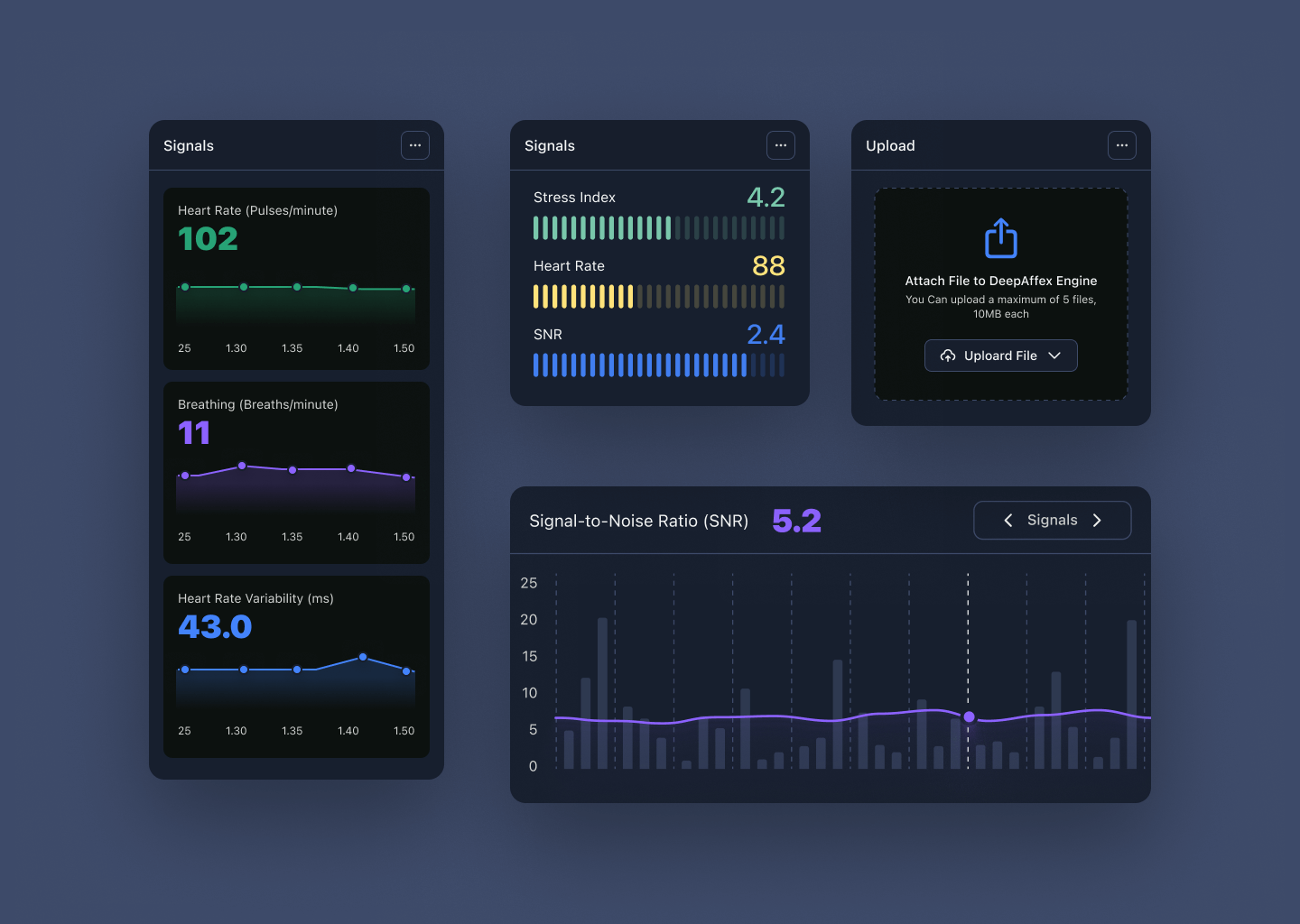Open the left Signals panel three-dot menu

pos(415,145)
